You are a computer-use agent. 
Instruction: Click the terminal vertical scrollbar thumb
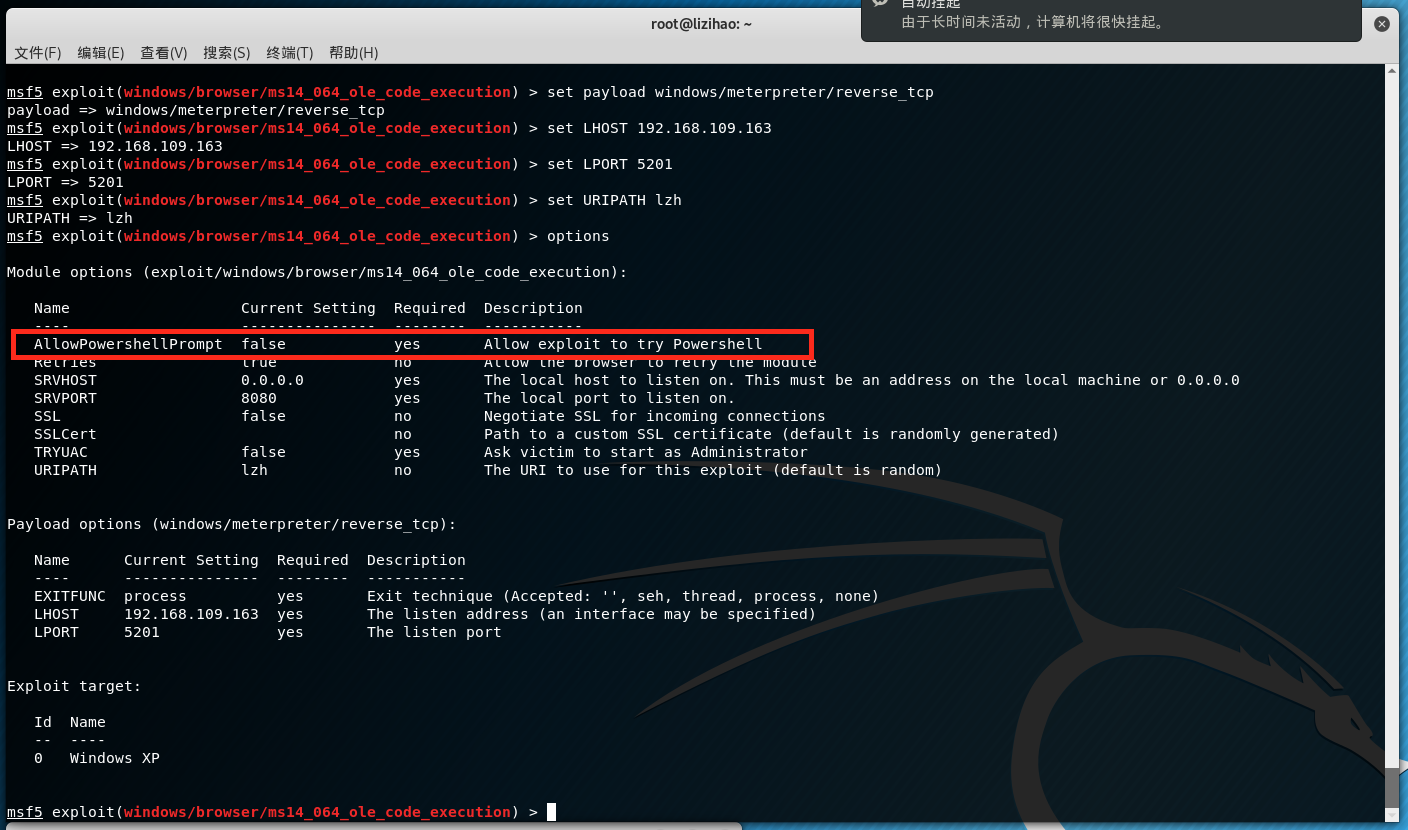pyautogui.click(x=1393, y=787)
